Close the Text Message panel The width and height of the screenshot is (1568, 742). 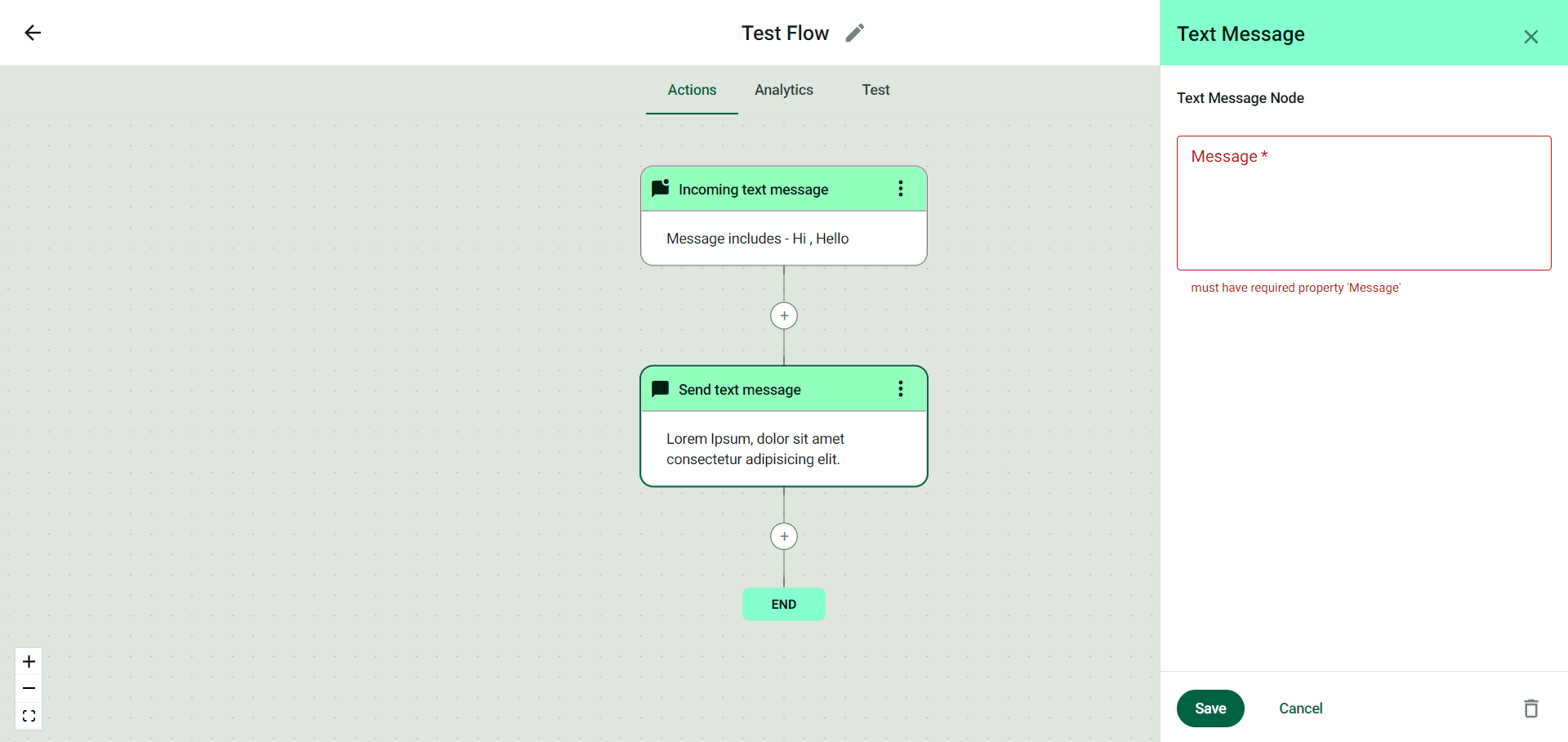pyautogui.click(x=1530, y=37)
